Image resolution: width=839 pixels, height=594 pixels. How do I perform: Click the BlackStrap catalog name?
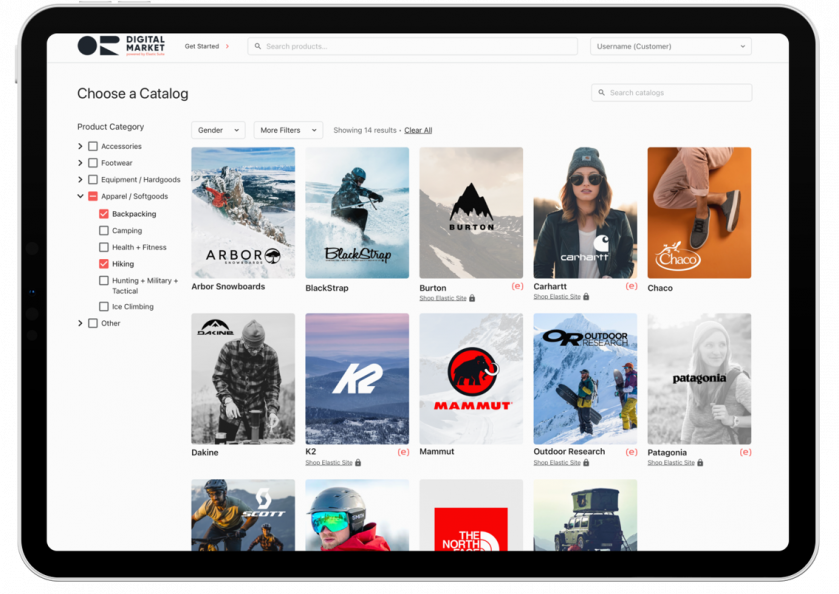pos(327,288)
